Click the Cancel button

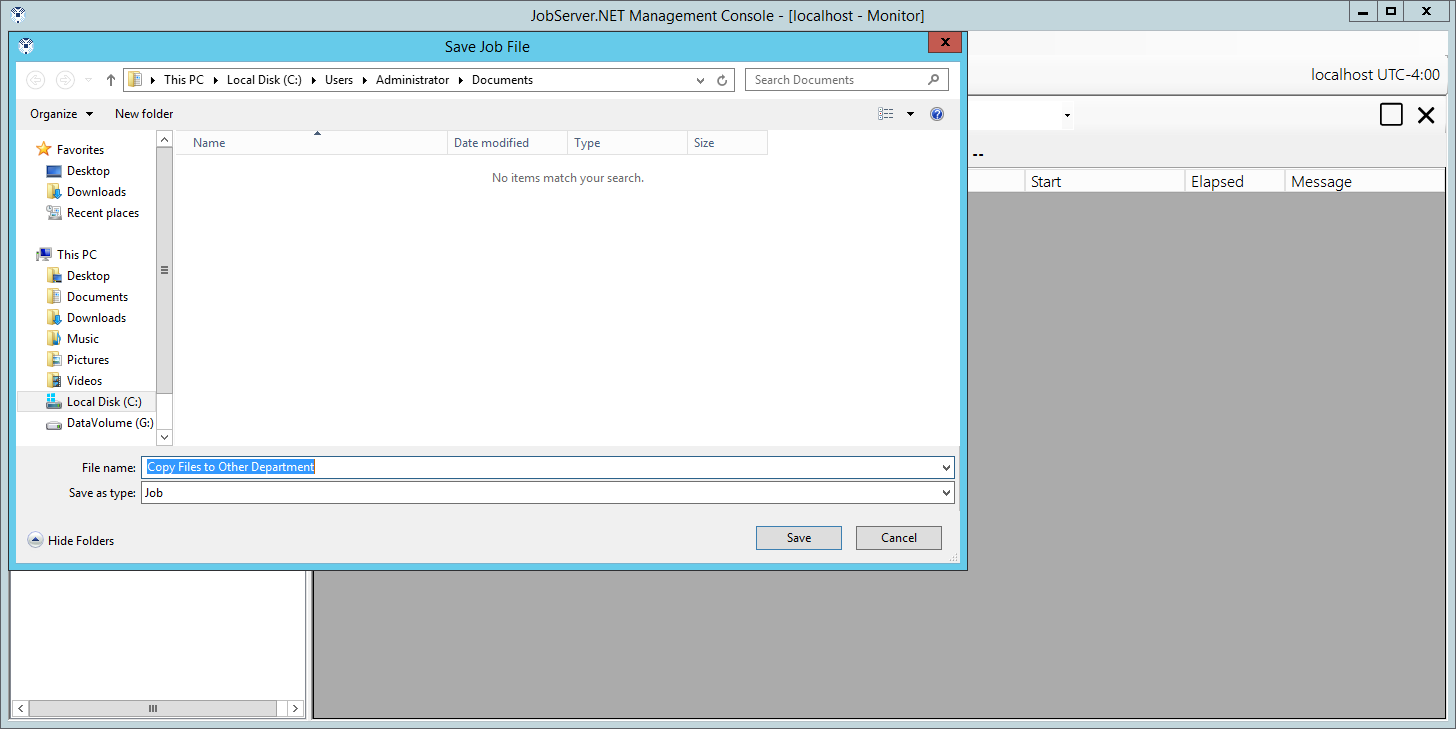(x=898, y=538)
